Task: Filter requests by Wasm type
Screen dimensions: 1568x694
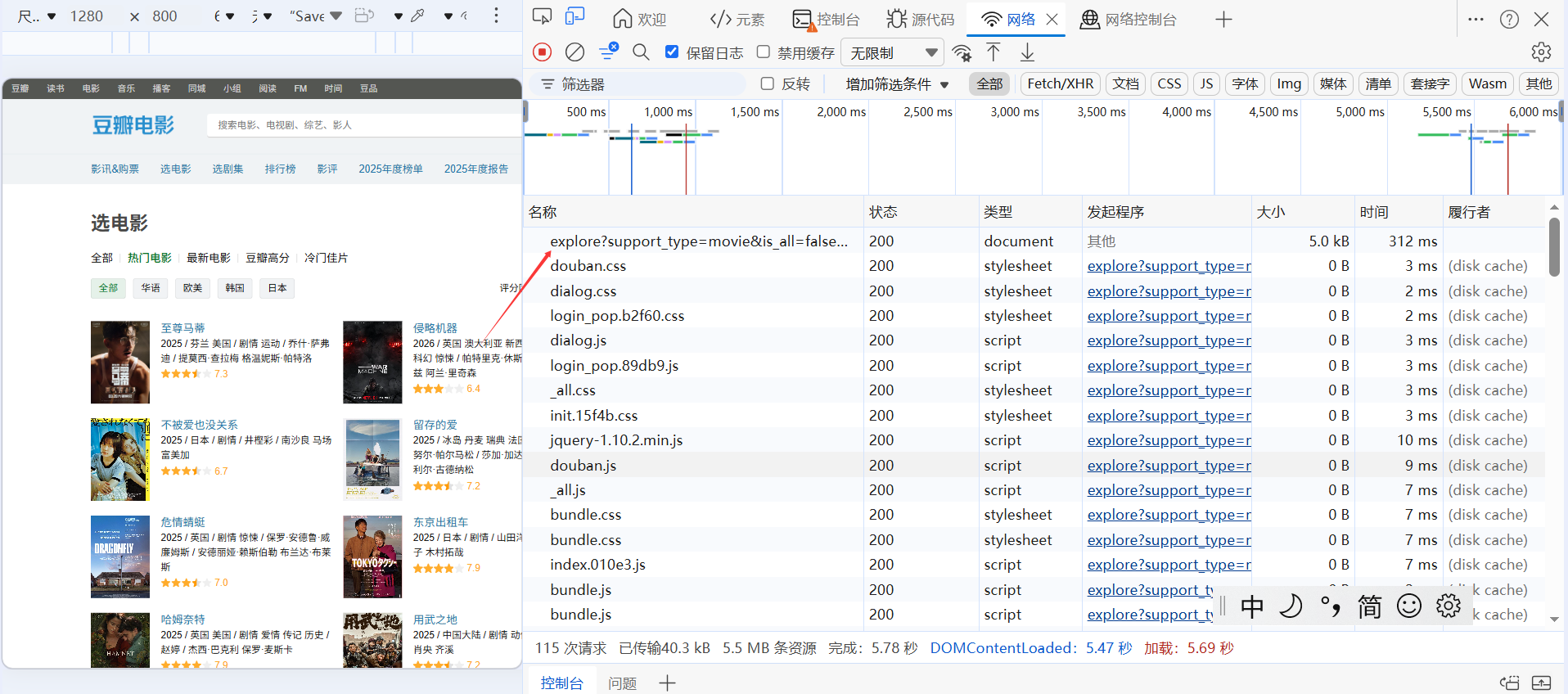Action: click(x=1487, y=83)
